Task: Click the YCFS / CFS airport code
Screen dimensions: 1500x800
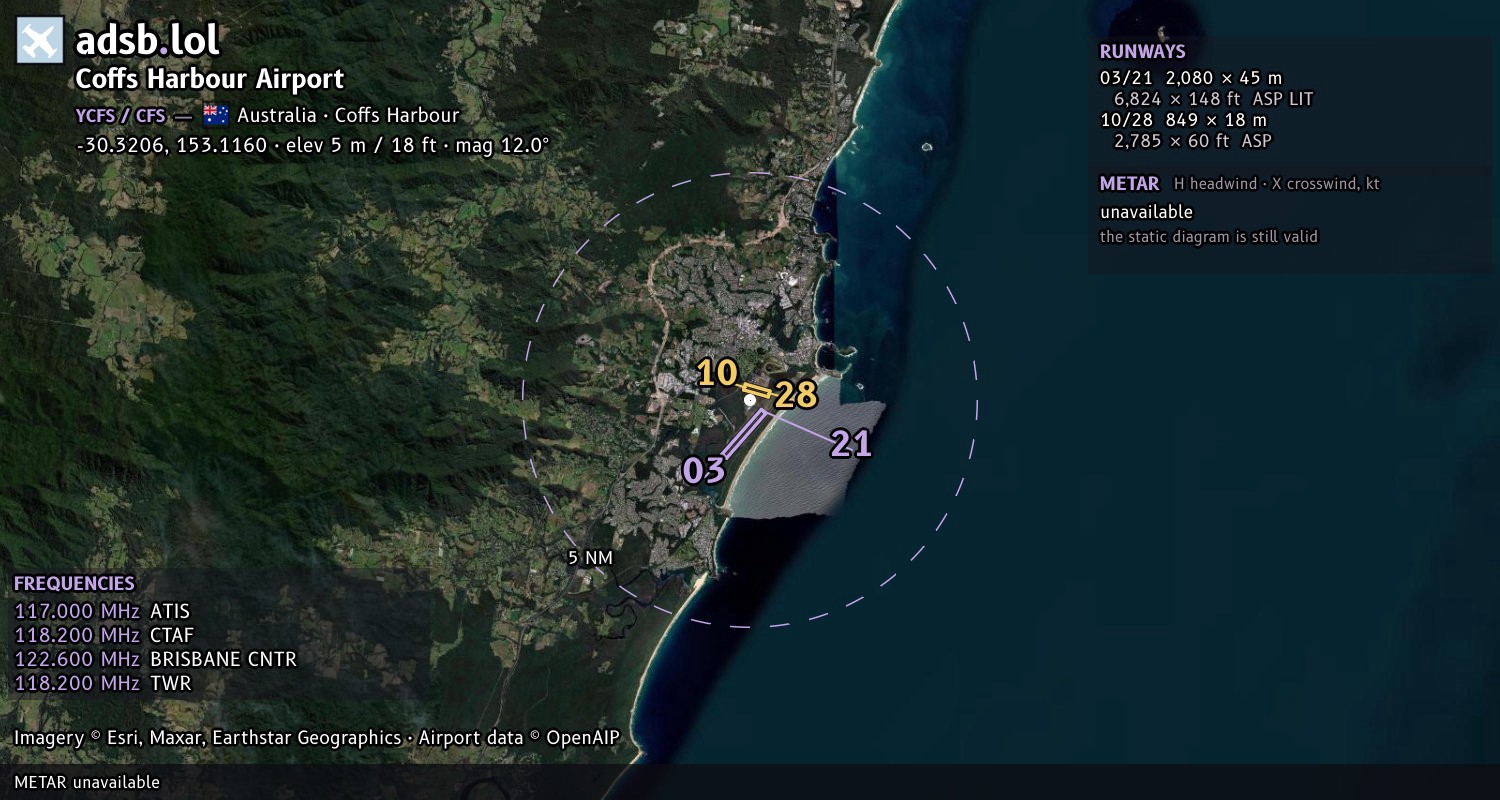Action: point(120,115)
